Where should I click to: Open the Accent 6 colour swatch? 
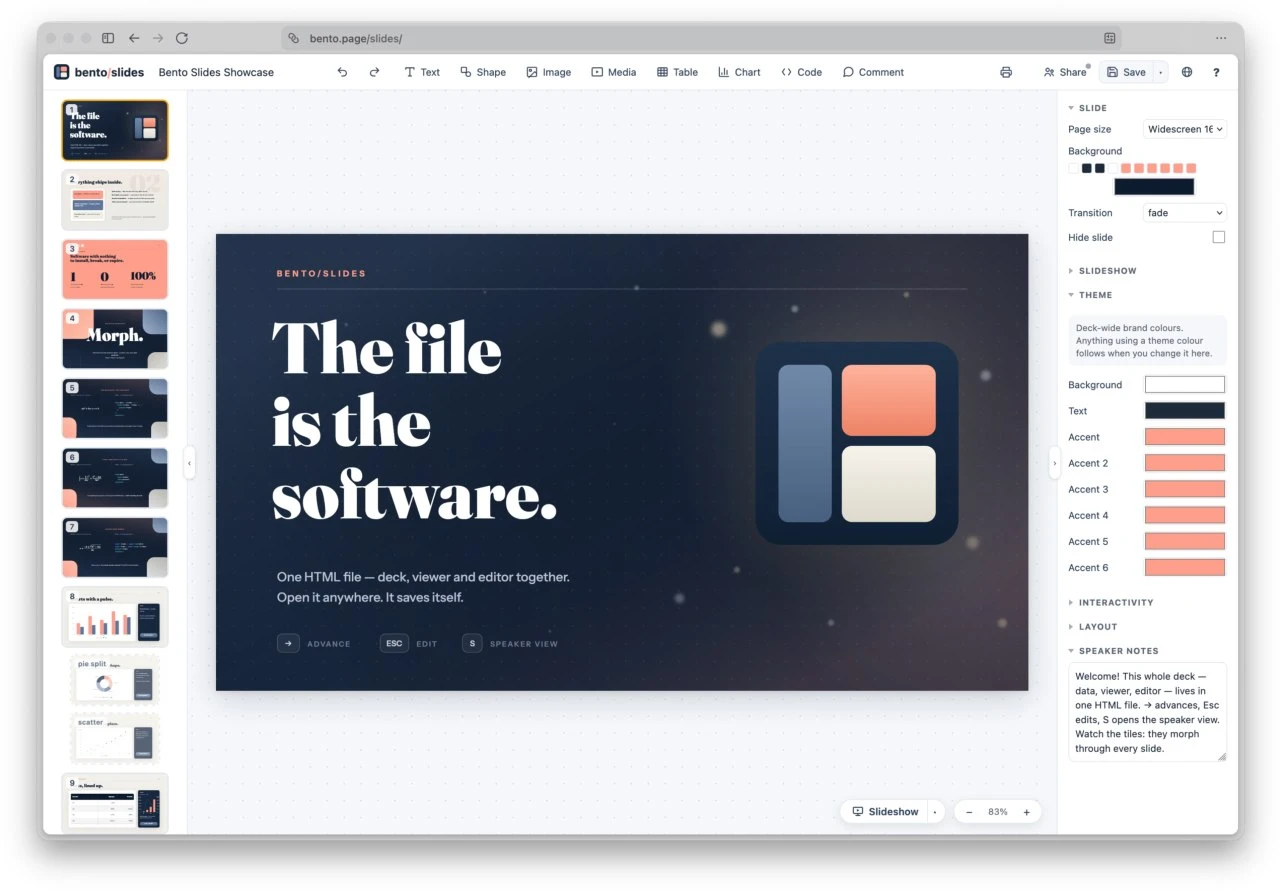point(1185,567)
